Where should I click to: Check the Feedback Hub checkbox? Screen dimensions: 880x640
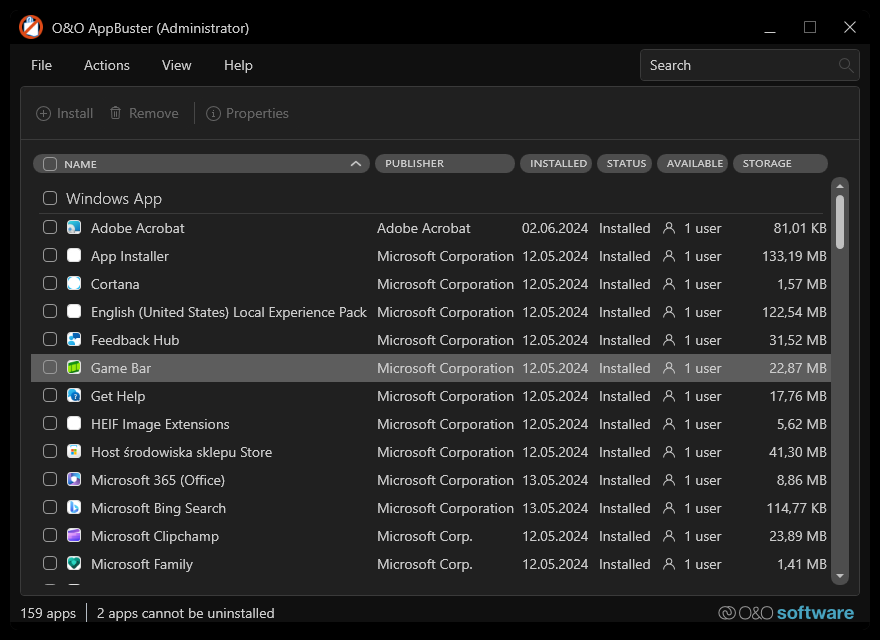point(50,340)
